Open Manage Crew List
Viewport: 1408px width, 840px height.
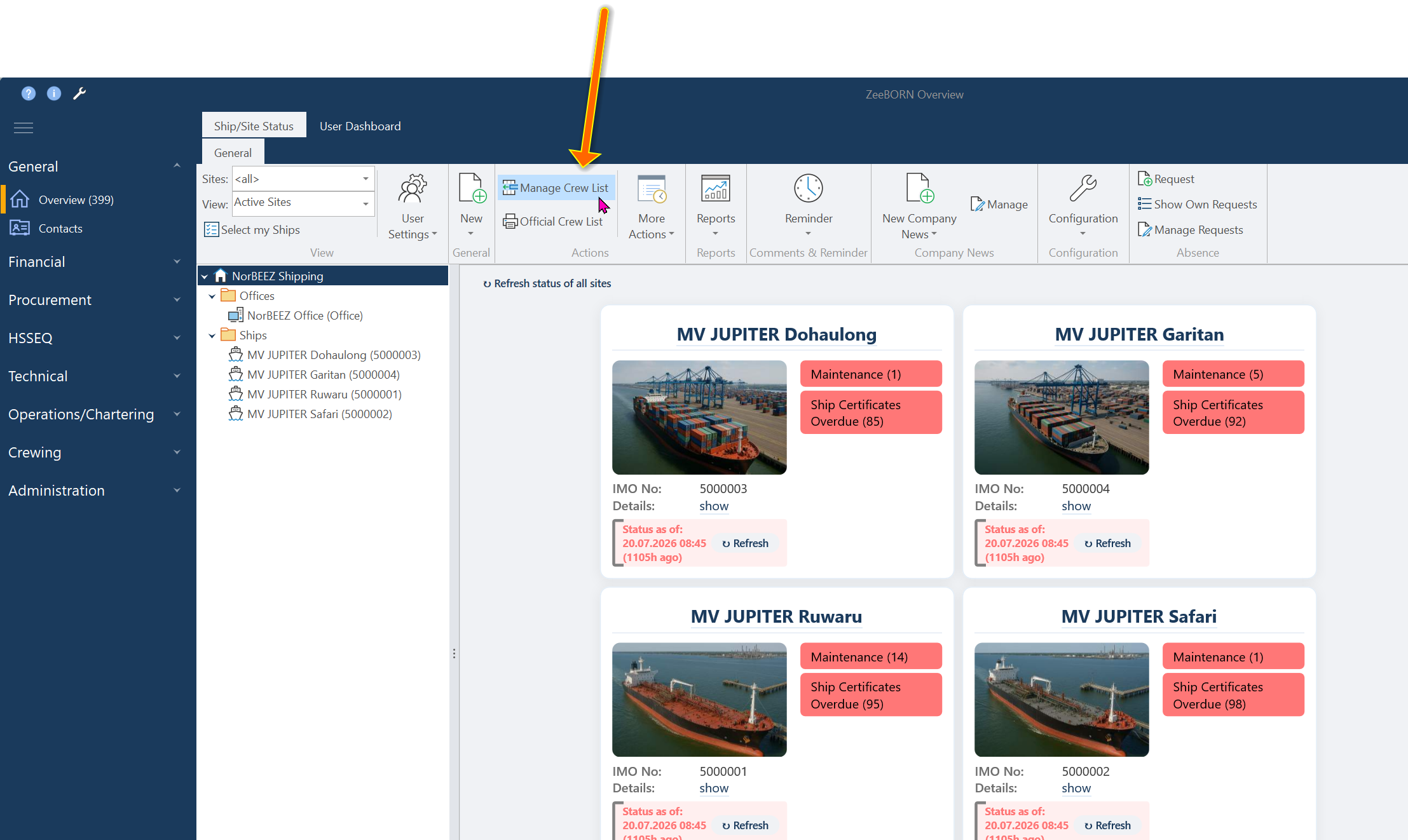556,188
